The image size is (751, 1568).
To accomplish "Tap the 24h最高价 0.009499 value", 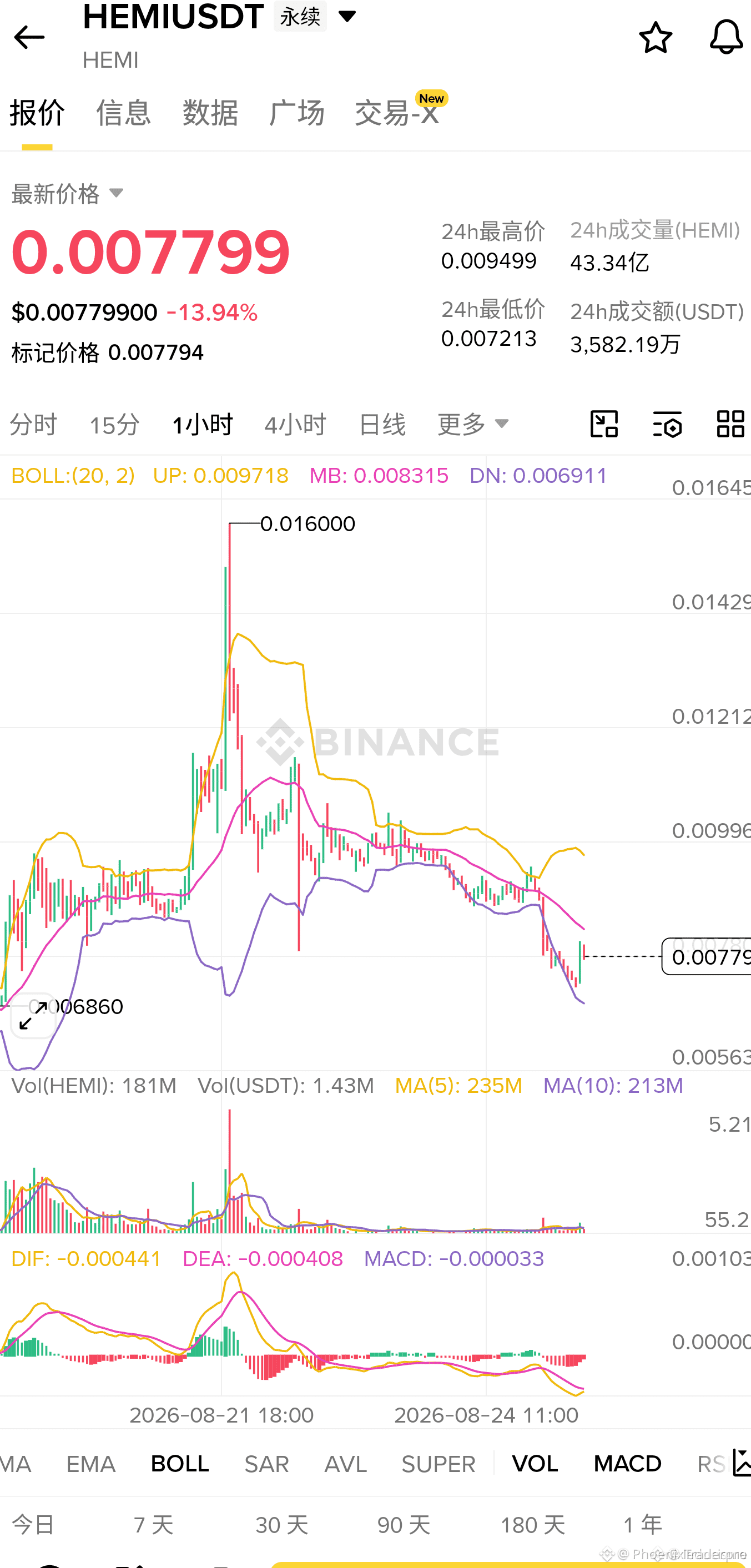I will [x=488, y=261].
